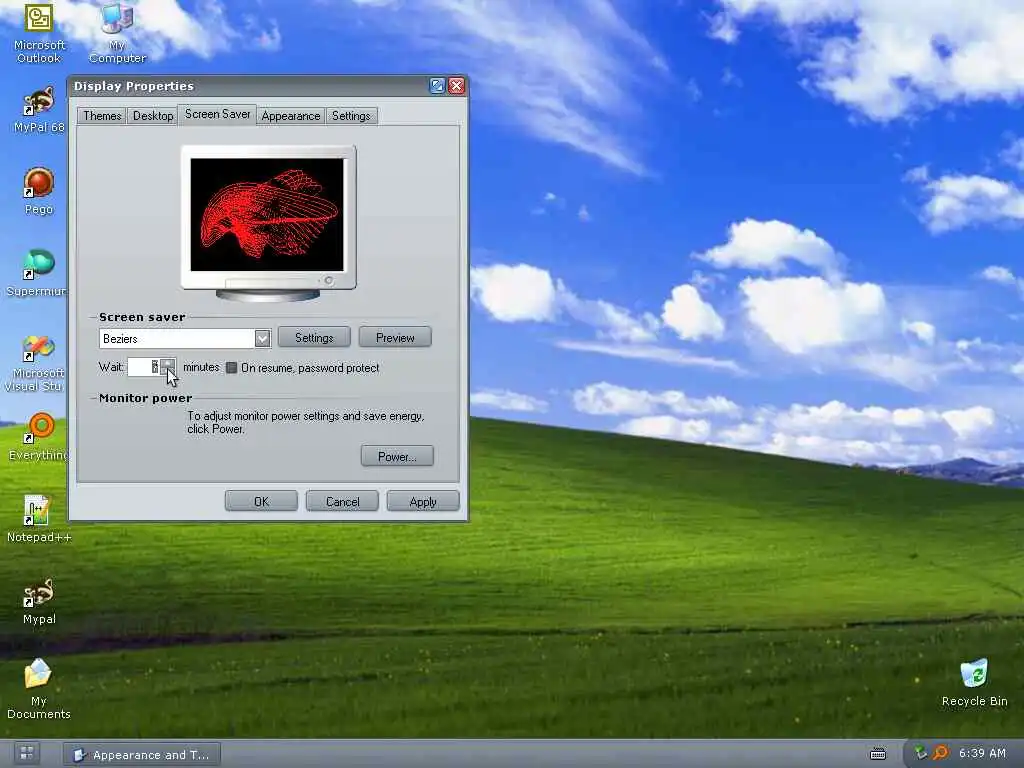This screenshot has width=1024, height=768.
Task: Click the on-screen keyboard tray icon
Action: click(x=878, y=754)
